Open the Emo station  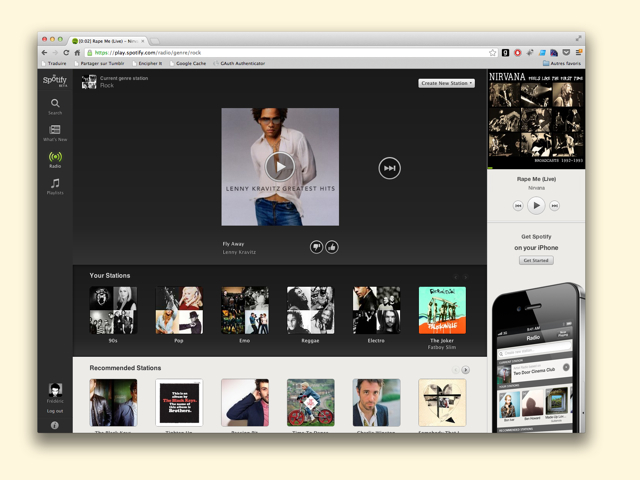pyautogui.click(x=244, y=310)
